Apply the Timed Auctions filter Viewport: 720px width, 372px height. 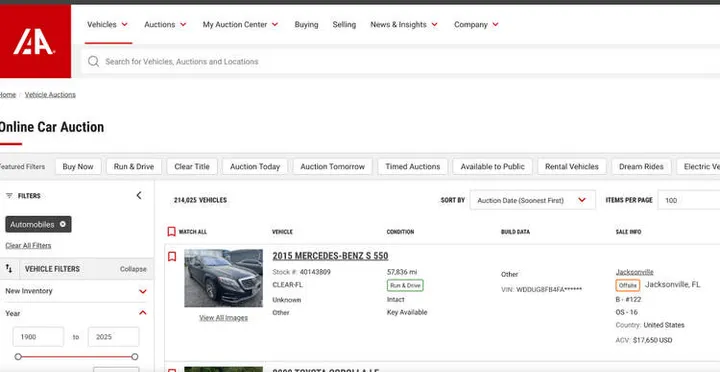[412, 167]
